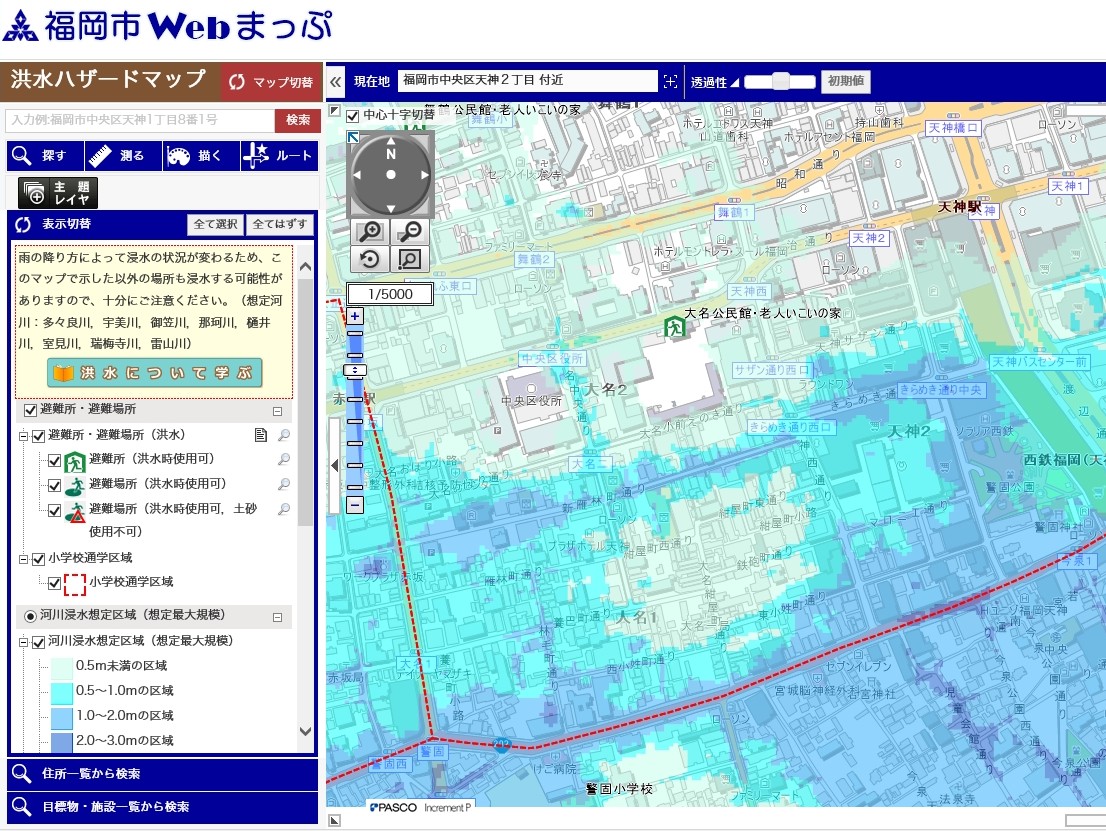Screen dimensions: 1106x831
Task: Click 洪水について学ぶ button
Action: click(154, 373)
